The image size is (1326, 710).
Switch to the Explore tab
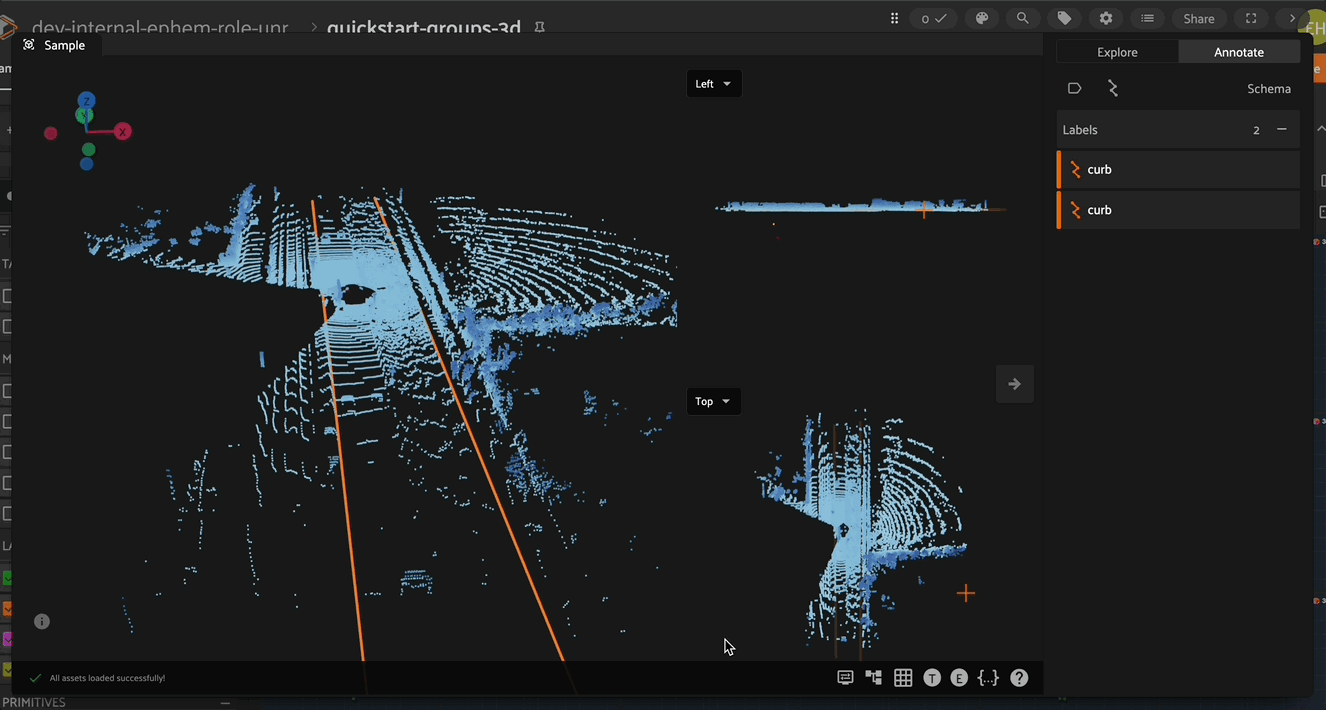[x=1117, y=52]
